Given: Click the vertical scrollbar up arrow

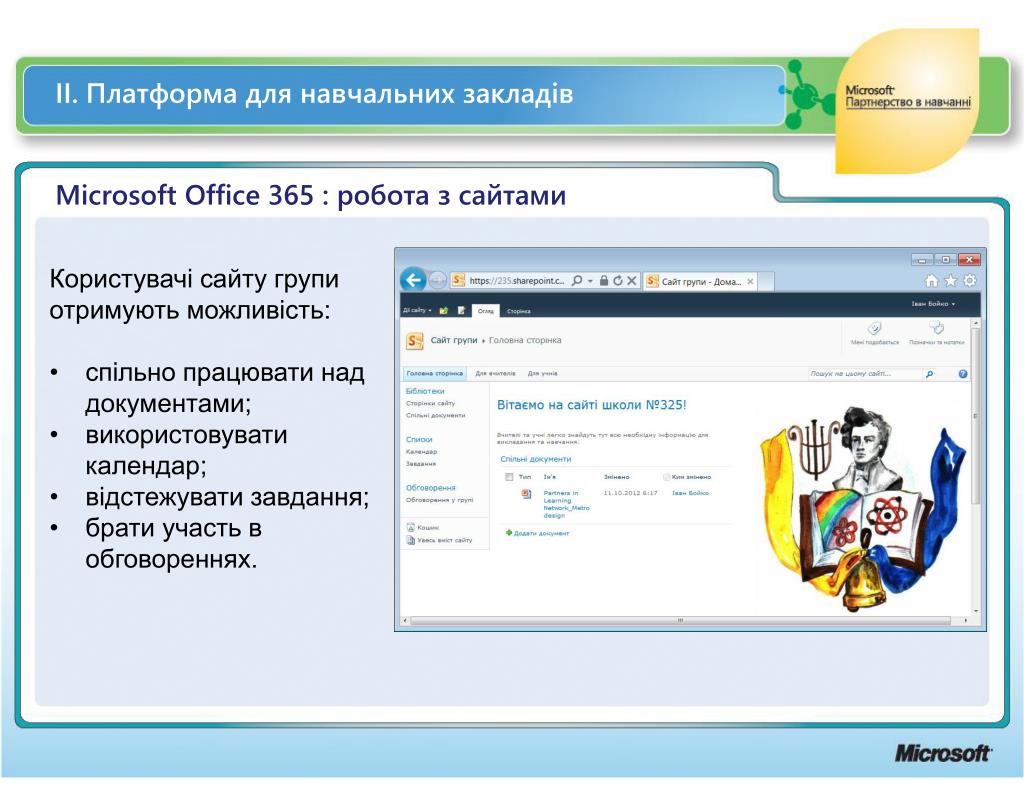Looking at the screenshot, I should [x=976, y=323].
